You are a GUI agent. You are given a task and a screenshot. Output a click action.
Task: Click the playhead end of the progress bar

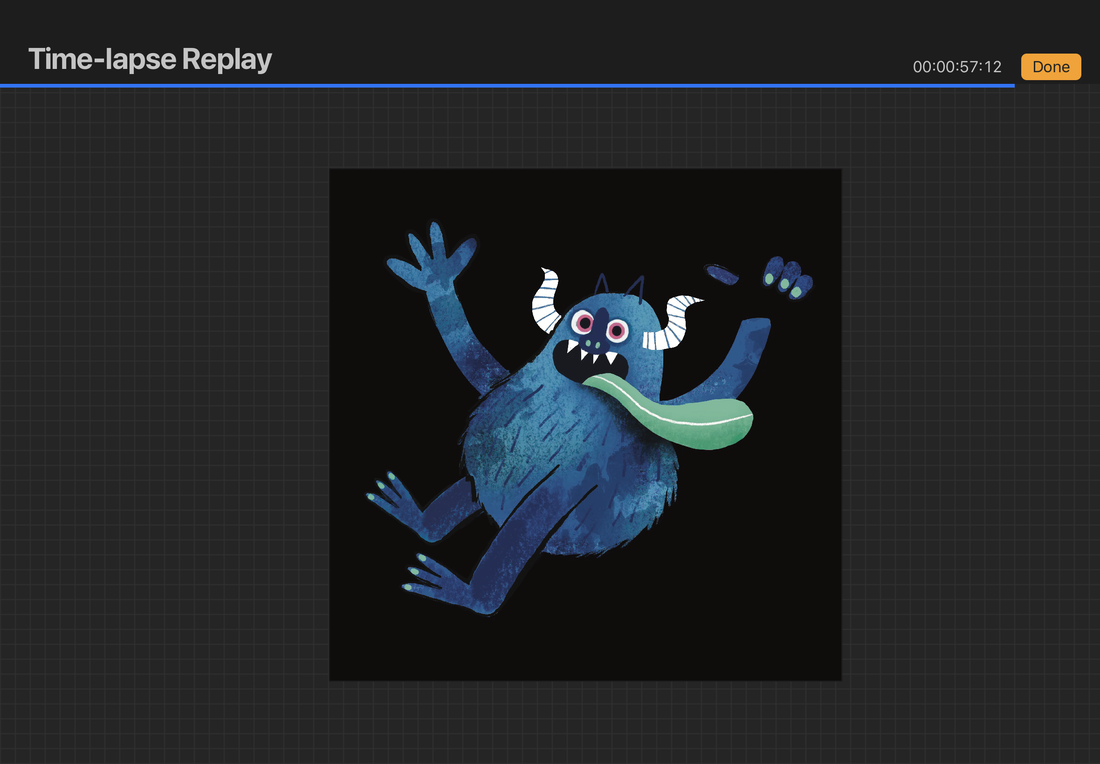click(x=1013, y=86)
